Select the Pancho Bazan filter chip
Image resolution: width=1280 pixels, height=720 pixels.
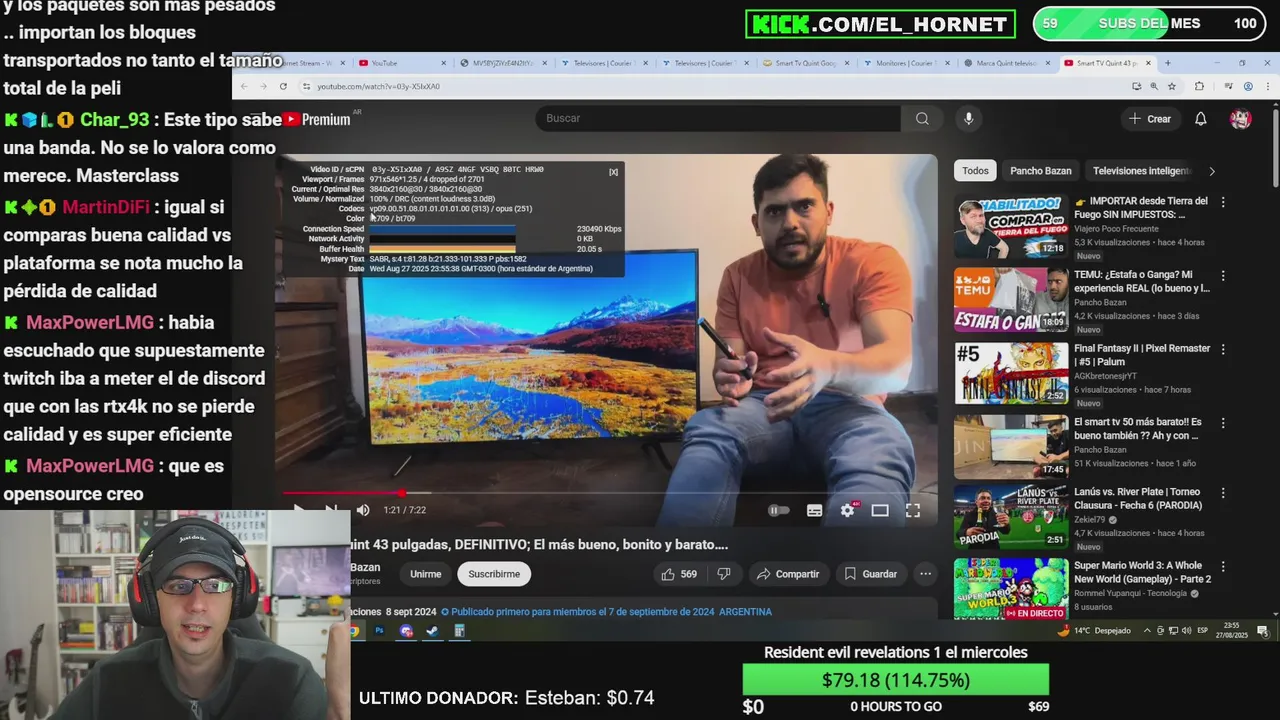coord(1040,171)
